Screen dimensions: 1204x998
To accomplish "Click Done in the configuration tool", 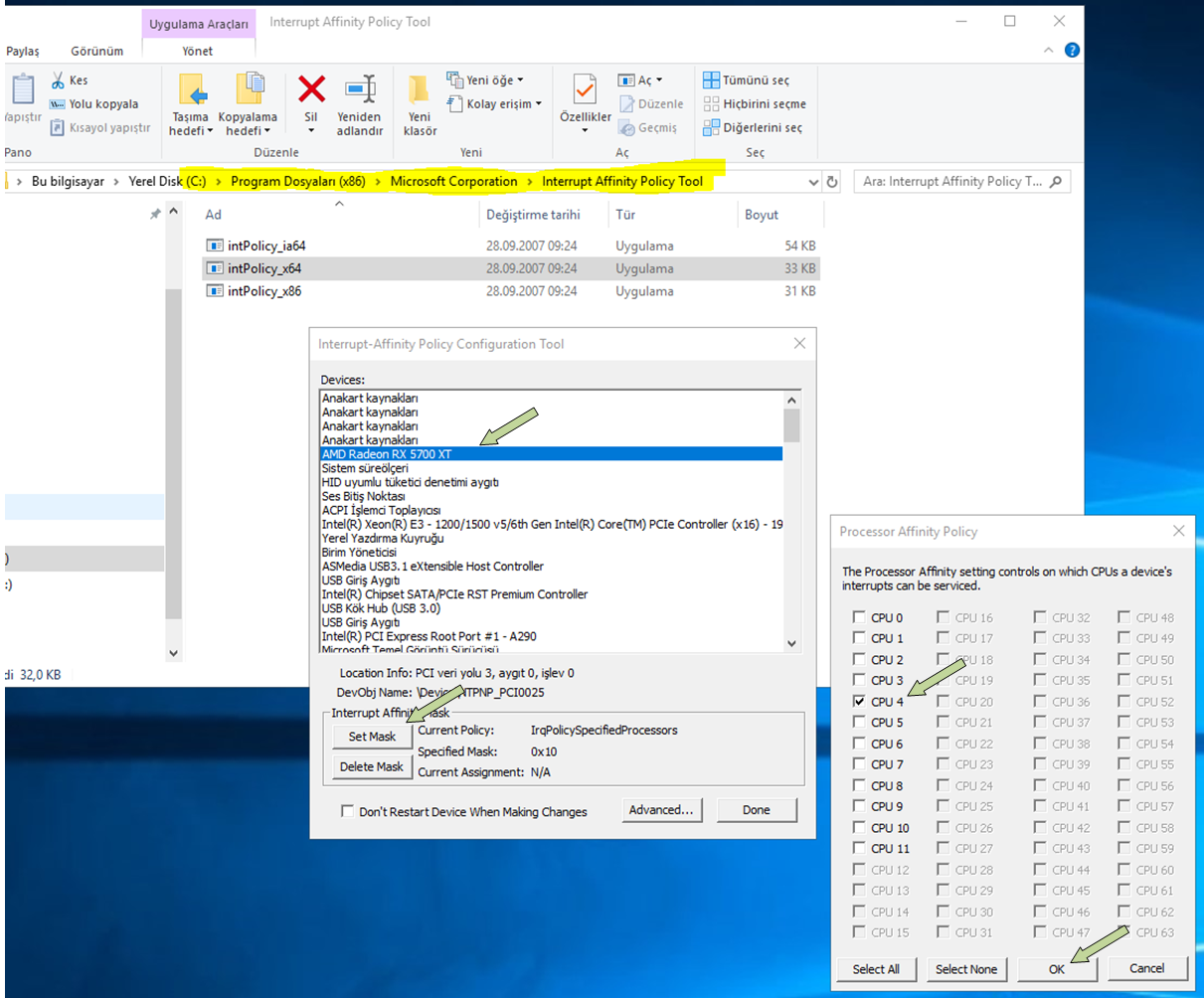I will click(757, 810).
